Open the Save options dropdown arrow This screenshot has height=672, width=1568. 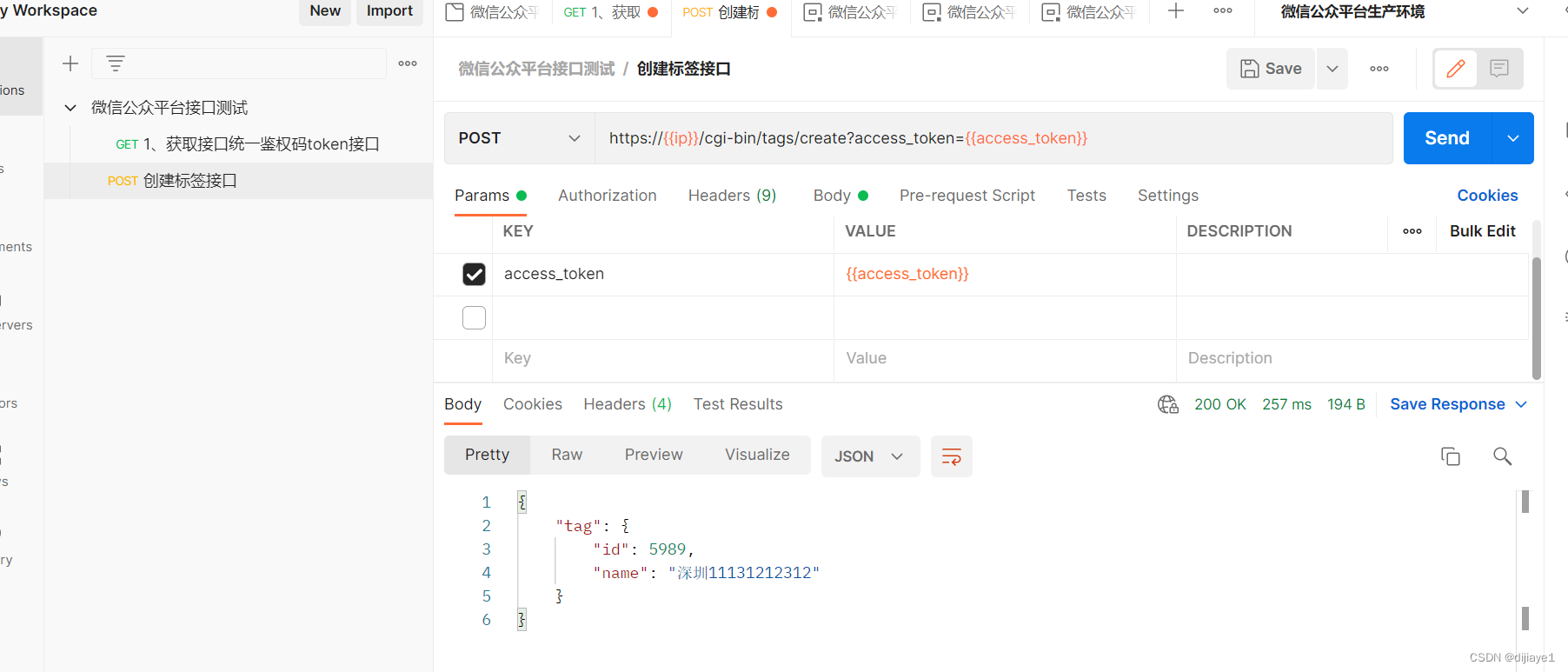pyautogui.click(x=1332, y=69)
